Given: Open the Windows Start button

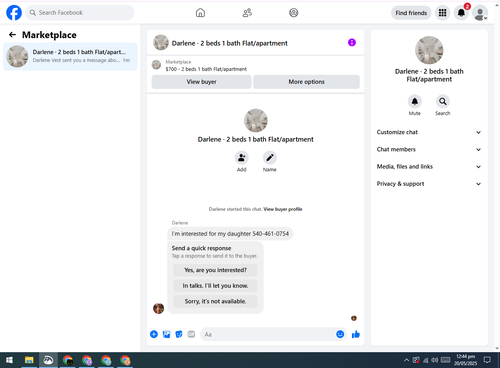Looking at the screenshot, I should [x=9, y=360].
